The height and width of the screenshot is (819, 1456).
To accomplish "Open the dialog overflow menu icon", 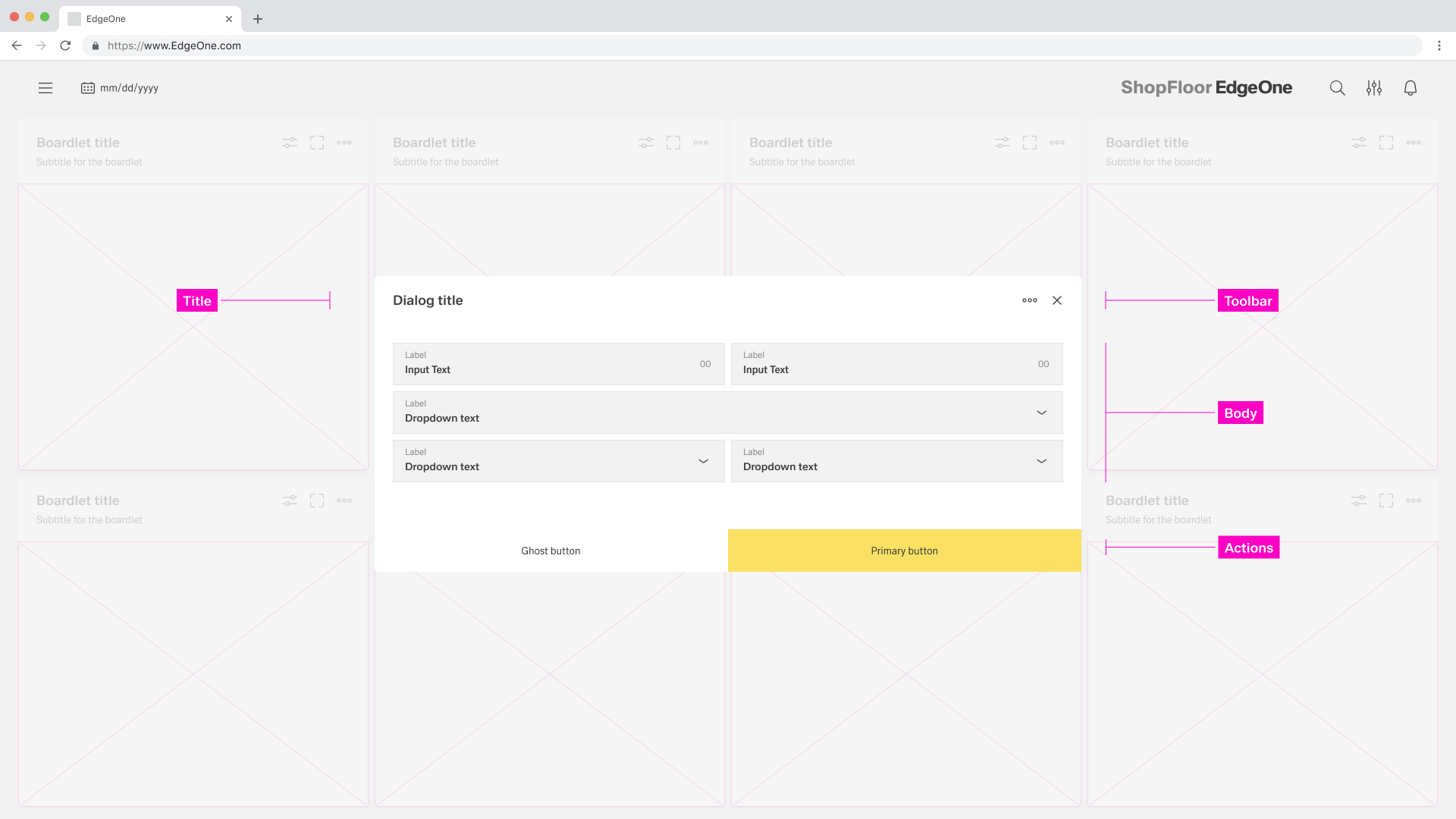I will (x=1029, y=300).
